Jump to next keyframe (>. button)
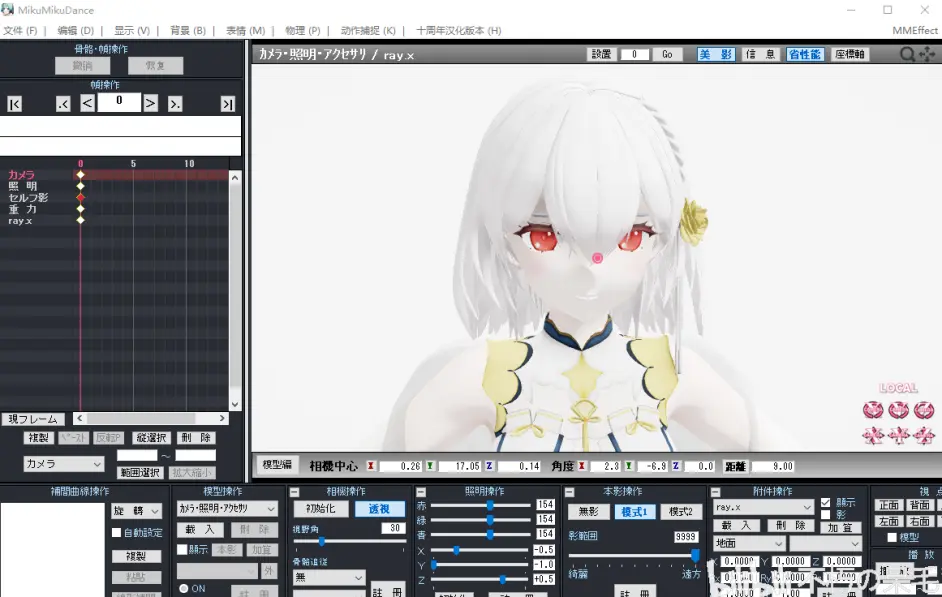Screen dimensions: 942x597 pos(174,105)
